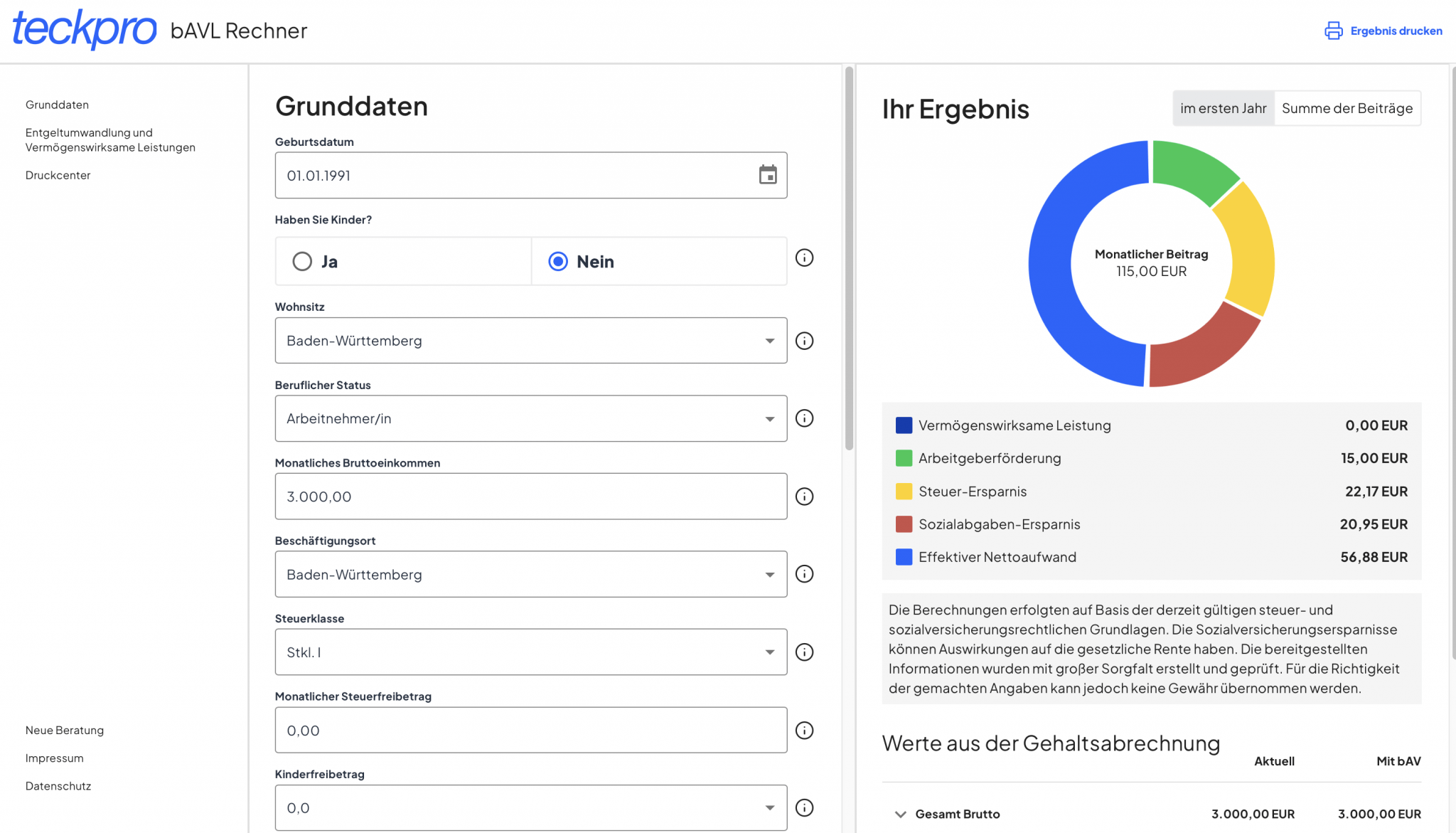The width and height of the screenshot is (1456, 833).
Task: Open Entgeltumwandlung und Vermögenswirksame Leistungen section
Action: tap(110, 140)
